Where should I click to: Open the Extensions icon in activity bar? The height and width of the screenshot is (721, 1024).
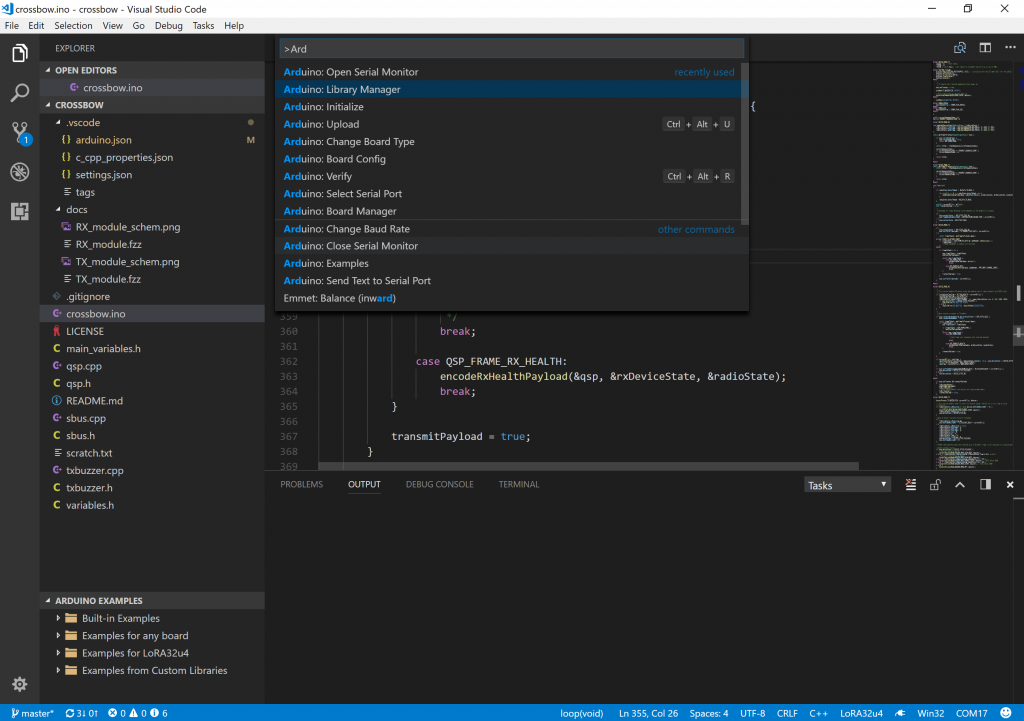coord(20,211)
